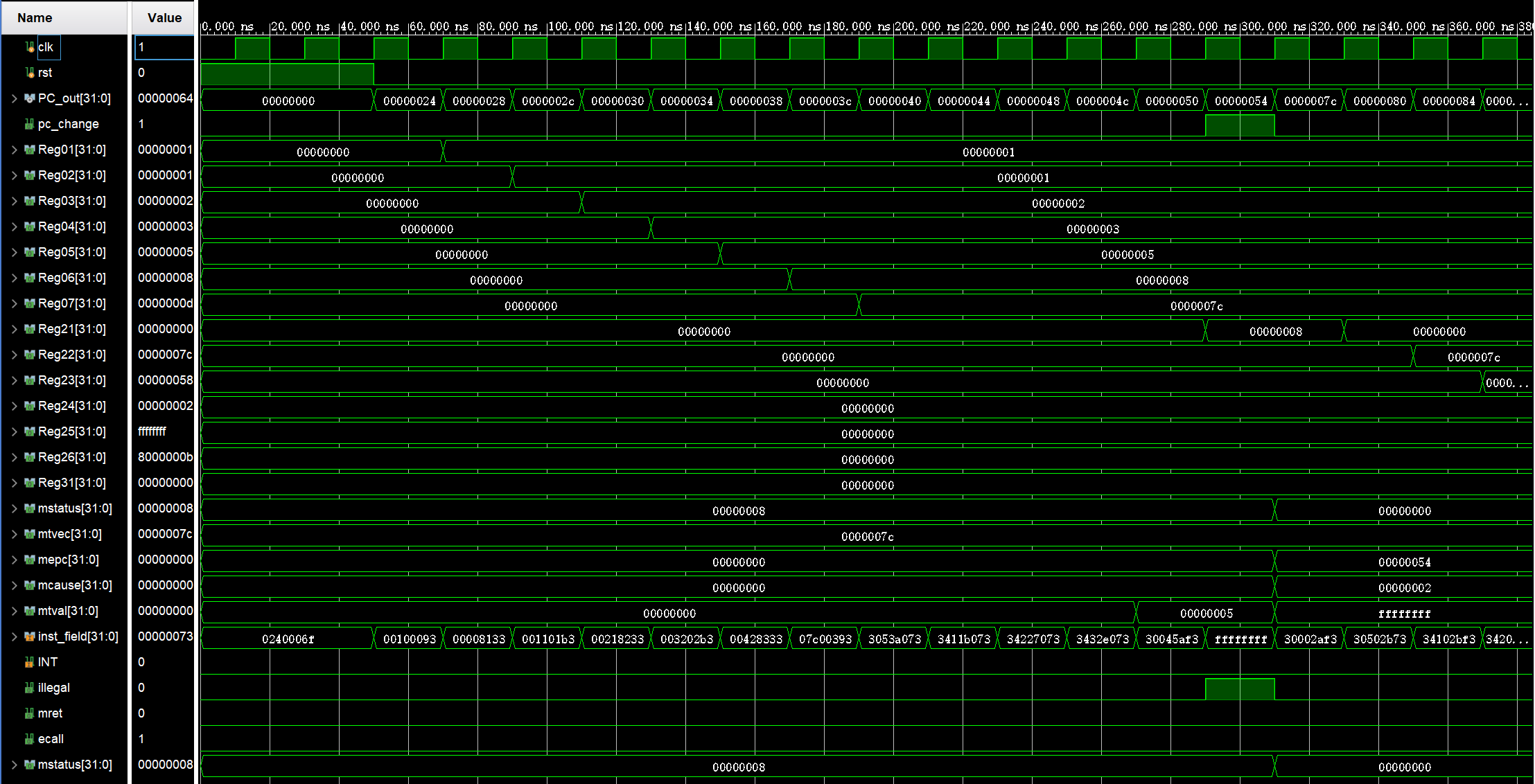Click the illegal signal icon
The image size is (1535, 784).
click(29, 688)
